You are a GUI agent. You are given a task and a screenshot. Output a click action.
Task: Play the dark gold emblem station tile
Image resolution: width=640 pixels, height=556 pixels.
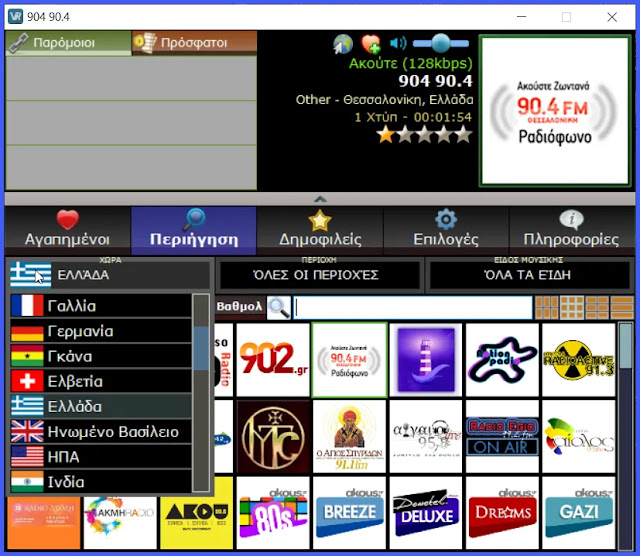(x=273, y=436)
